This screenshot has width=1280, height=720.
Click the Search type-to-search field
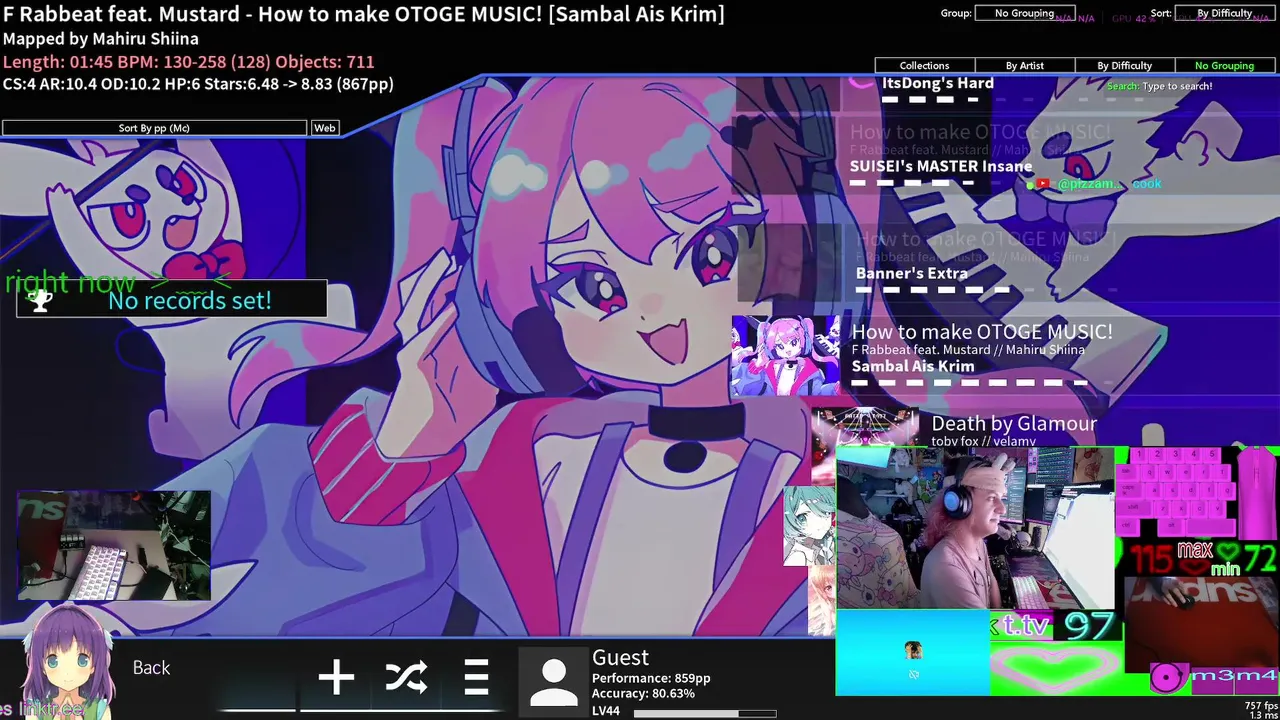click(1159, 86)
